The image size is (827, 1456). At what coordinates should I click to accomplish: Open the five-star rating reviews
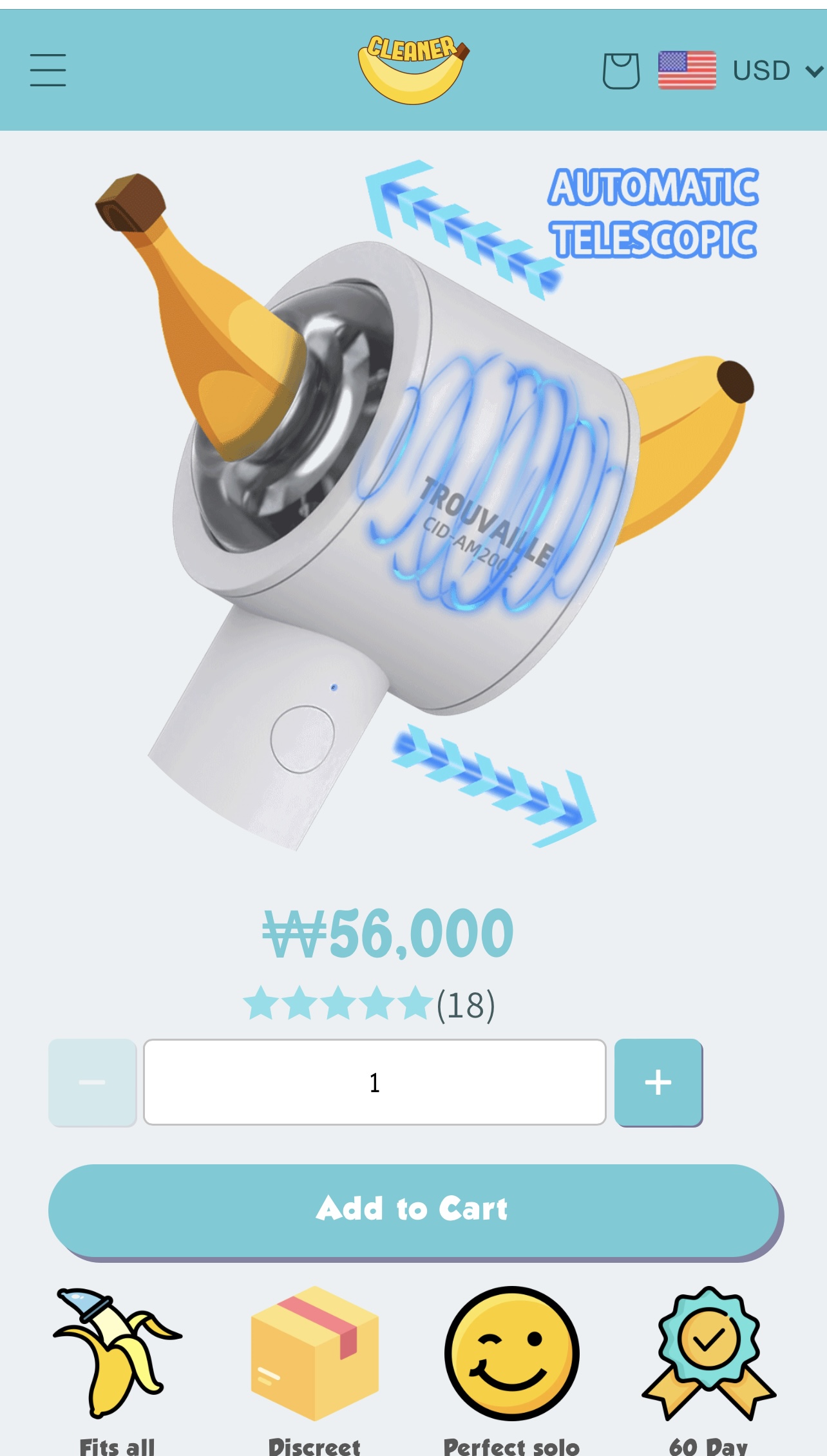click(337, 1004)
